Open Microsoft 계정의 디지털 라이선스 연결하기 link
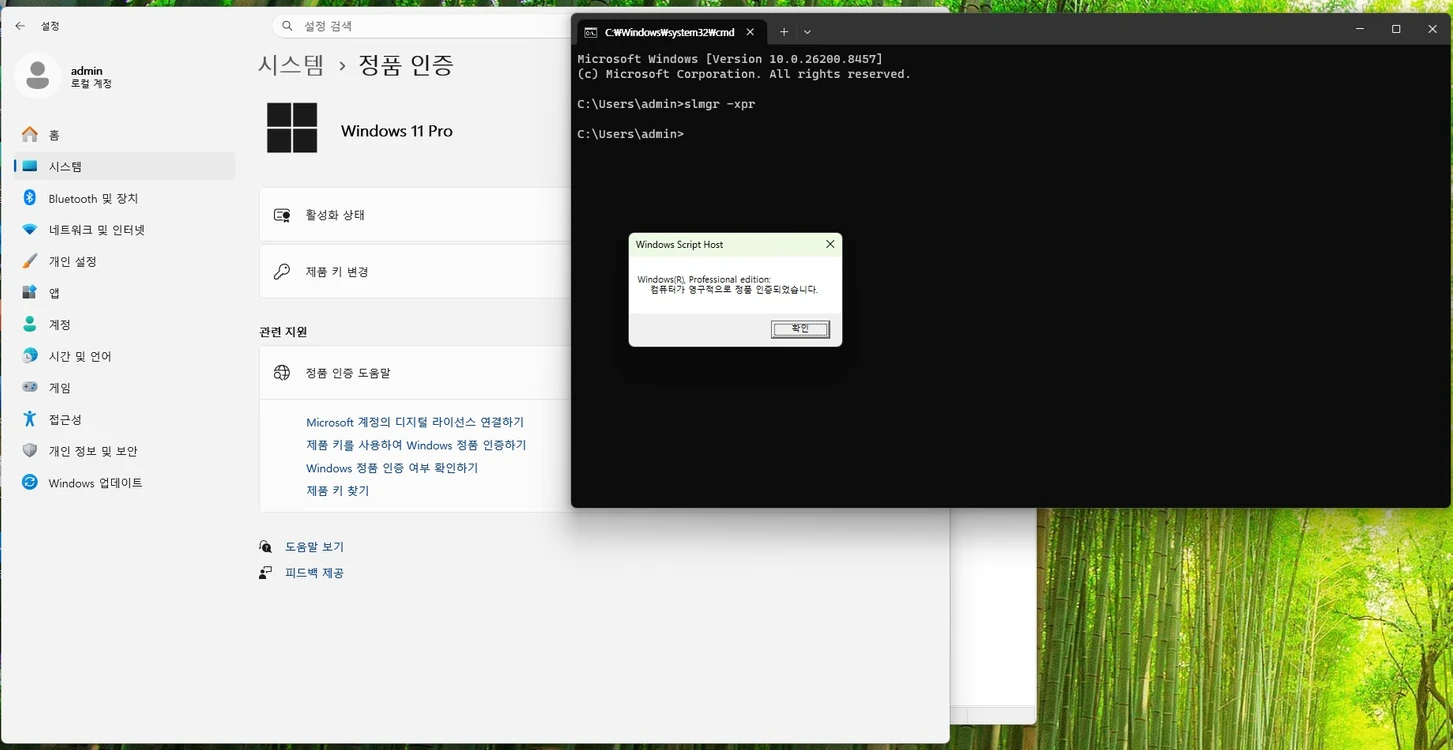The width and height of the screenshot is (1453, 750). [415, 422]
